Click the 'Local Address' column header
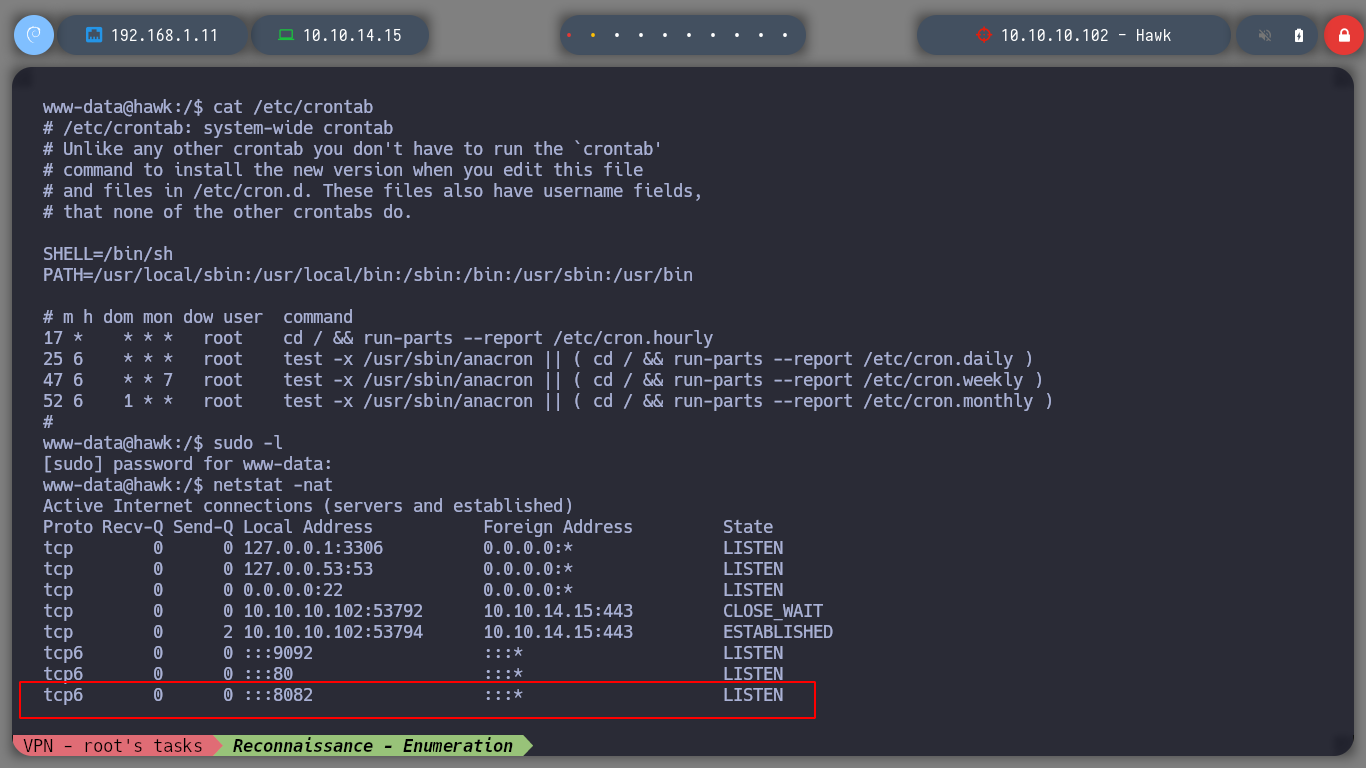 click(x=308, y=527)
